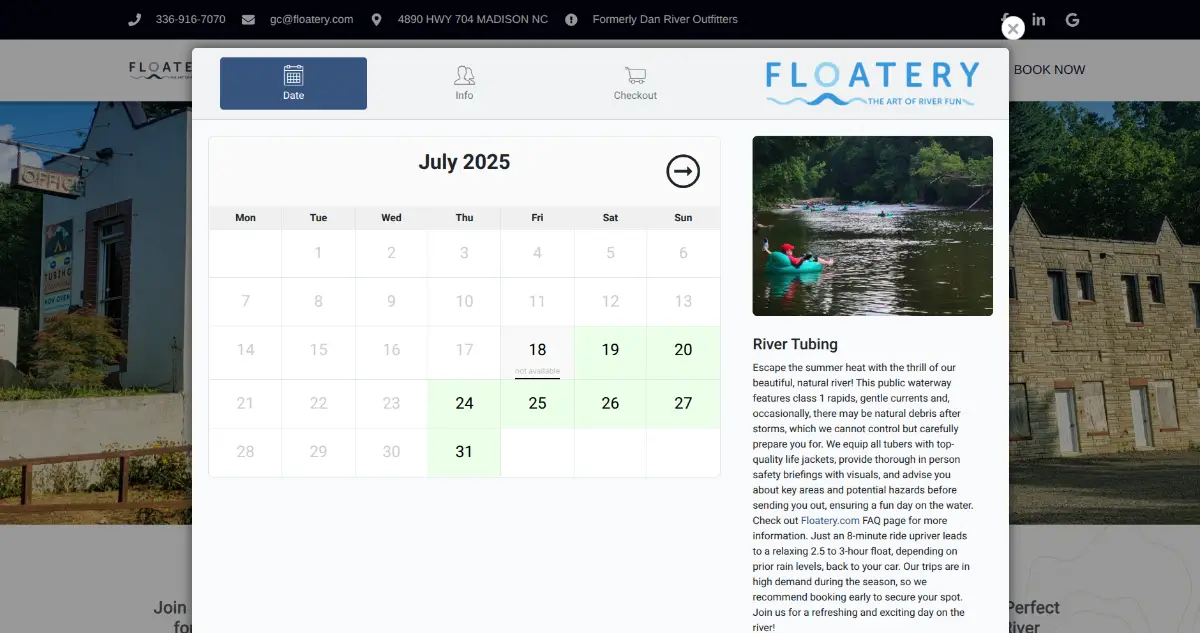The height and width of the screenshot is (633, 1200).
Task: Open the Floatery.com FAQ link
Action: tap(830, 521)
